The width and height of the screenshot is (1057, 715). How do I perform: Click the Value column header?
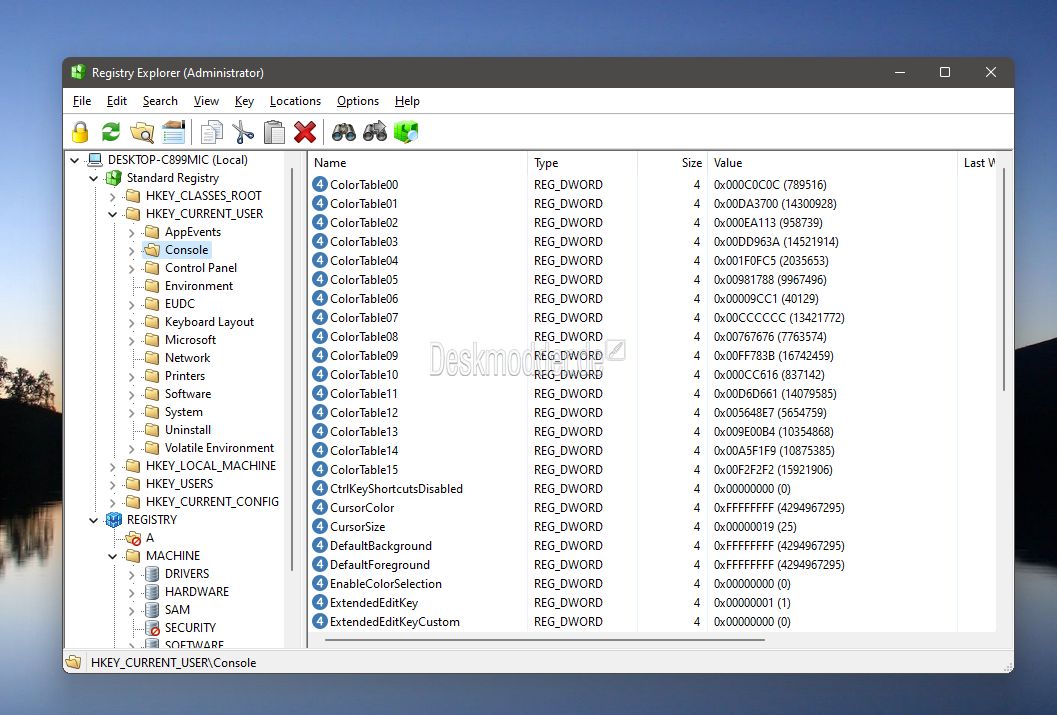832,163
